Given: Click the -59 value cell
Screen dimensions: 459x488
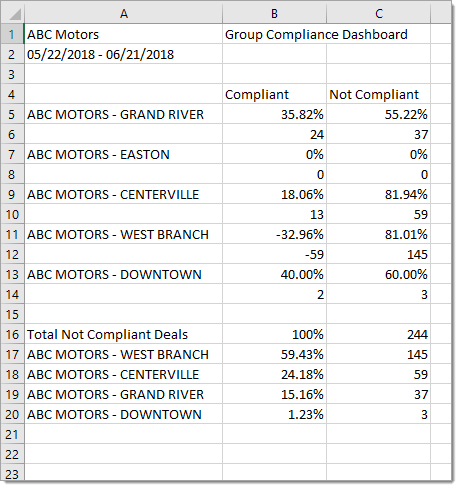Looking at the screenshot, I should [274, 254].
